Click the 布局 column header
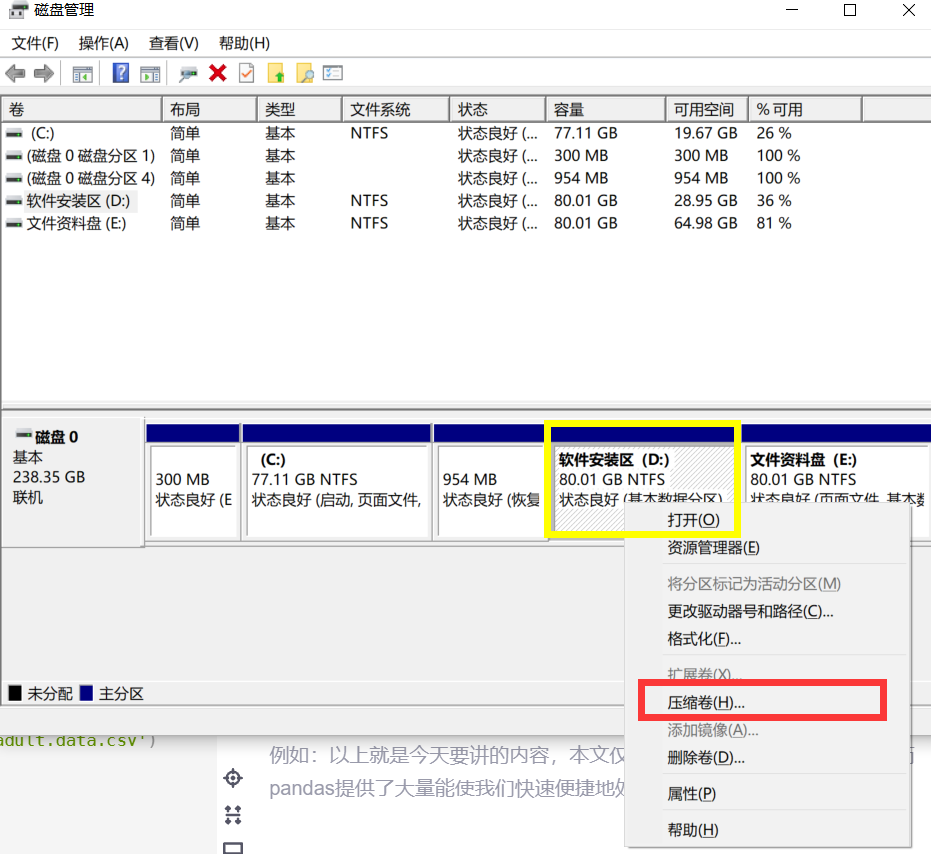 click(210, 110)
